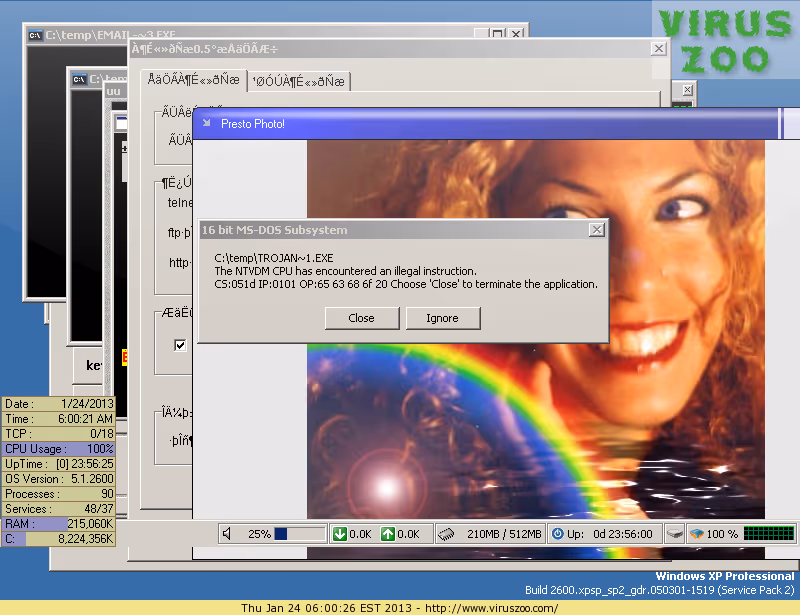Viewport: 800px width, 615px height.
Task: Click the Time 6:00:21 AM row
Action: [x=59, y=419]
